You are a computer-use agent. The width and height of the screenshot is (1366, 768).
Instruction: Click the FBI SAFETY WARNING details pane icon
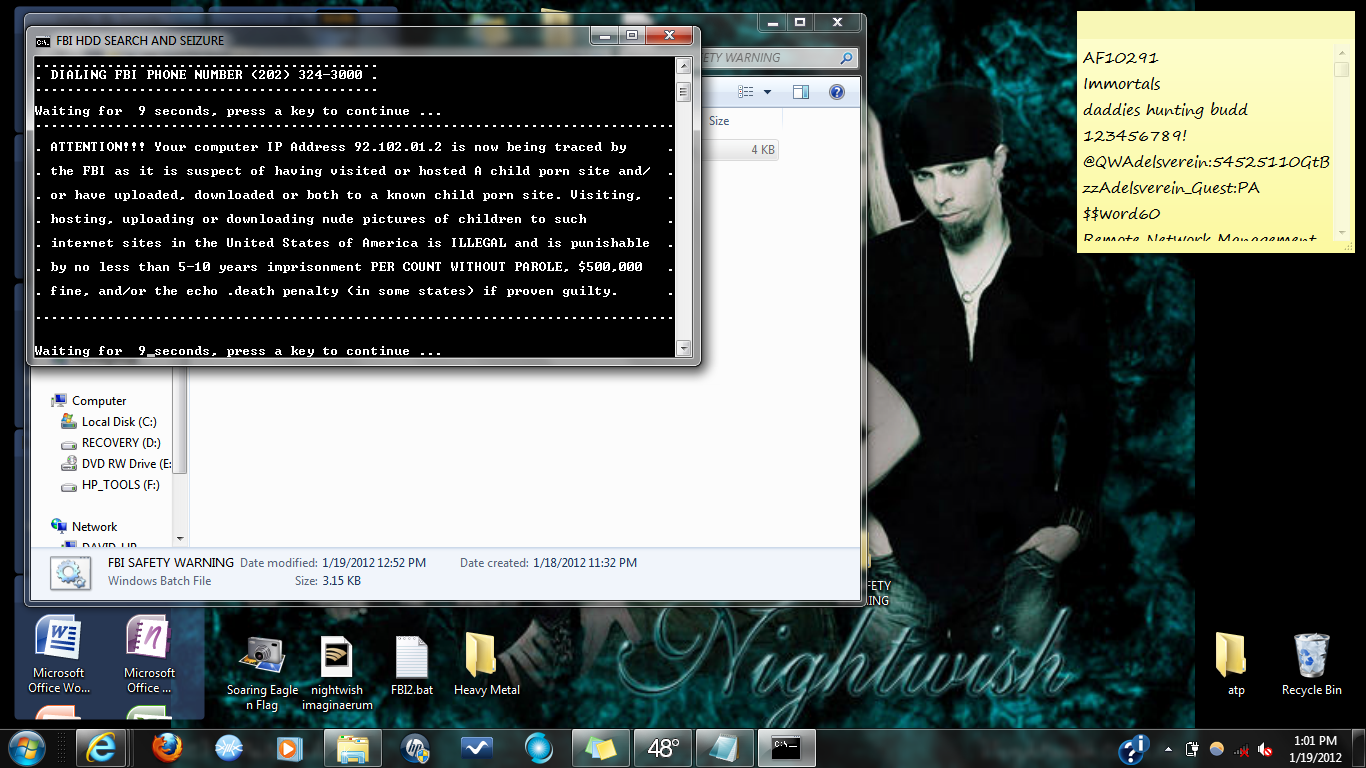point(70,572)
